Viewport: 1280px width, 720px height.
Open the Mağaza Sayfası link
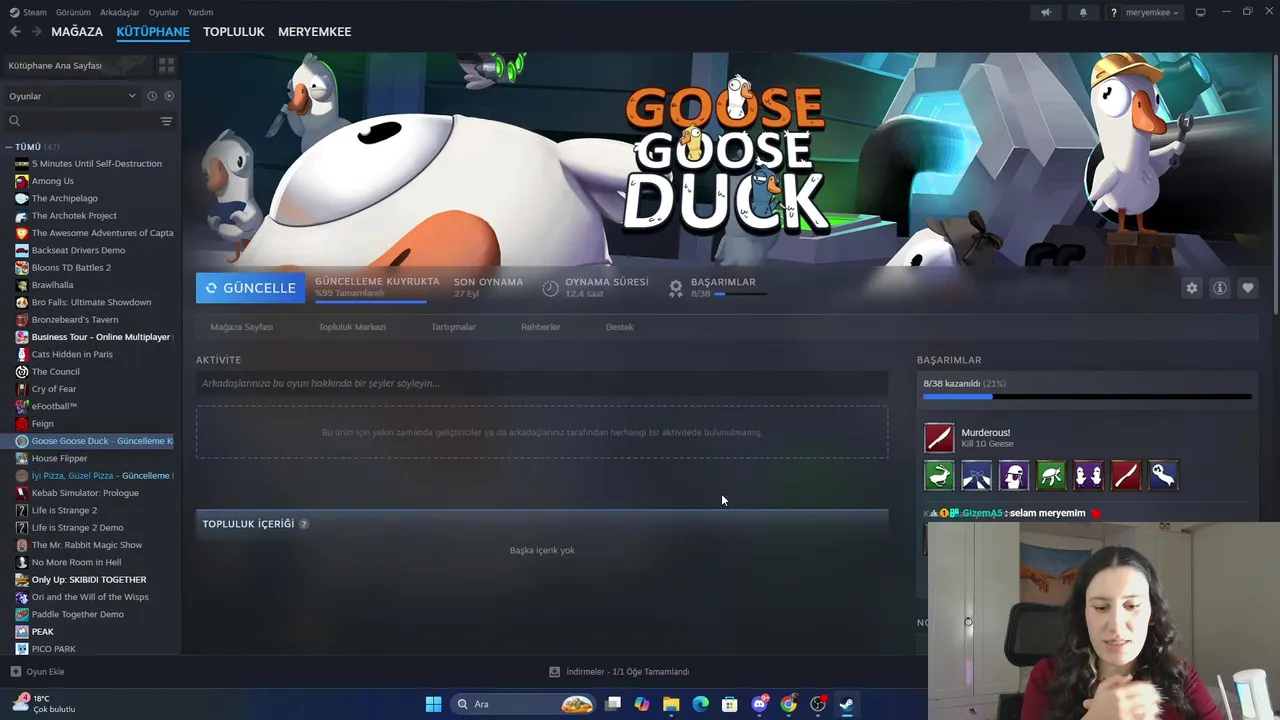(x=241, y=327)
